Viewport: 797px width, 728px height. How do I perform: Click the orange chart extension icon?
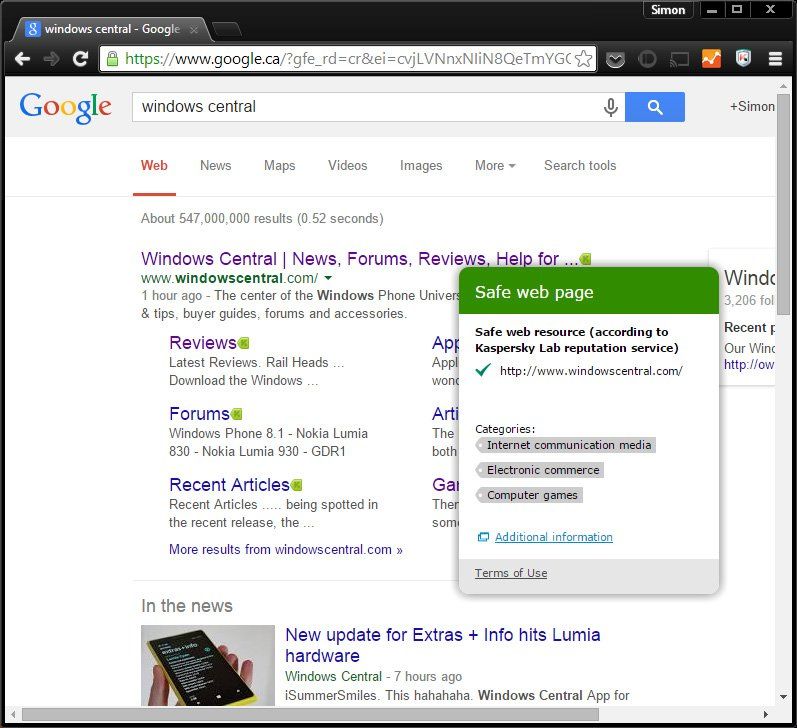point(711,59)
